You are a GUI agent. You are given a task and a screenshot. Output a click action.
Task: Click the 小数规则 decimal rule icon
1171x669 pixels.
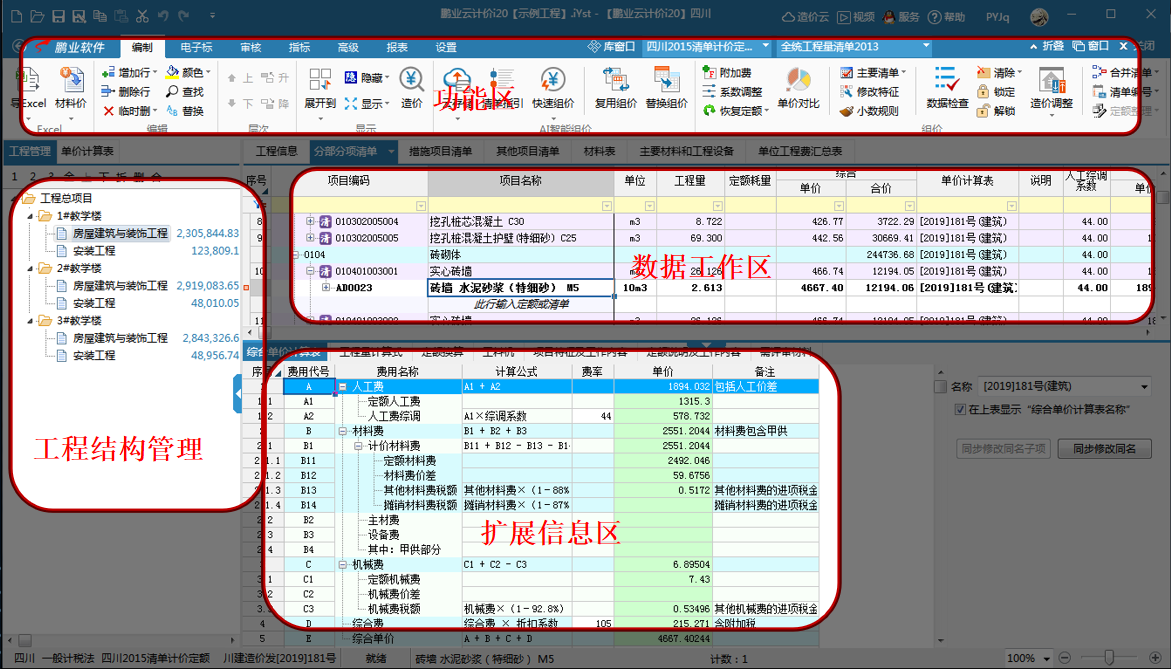pos(846,111)
